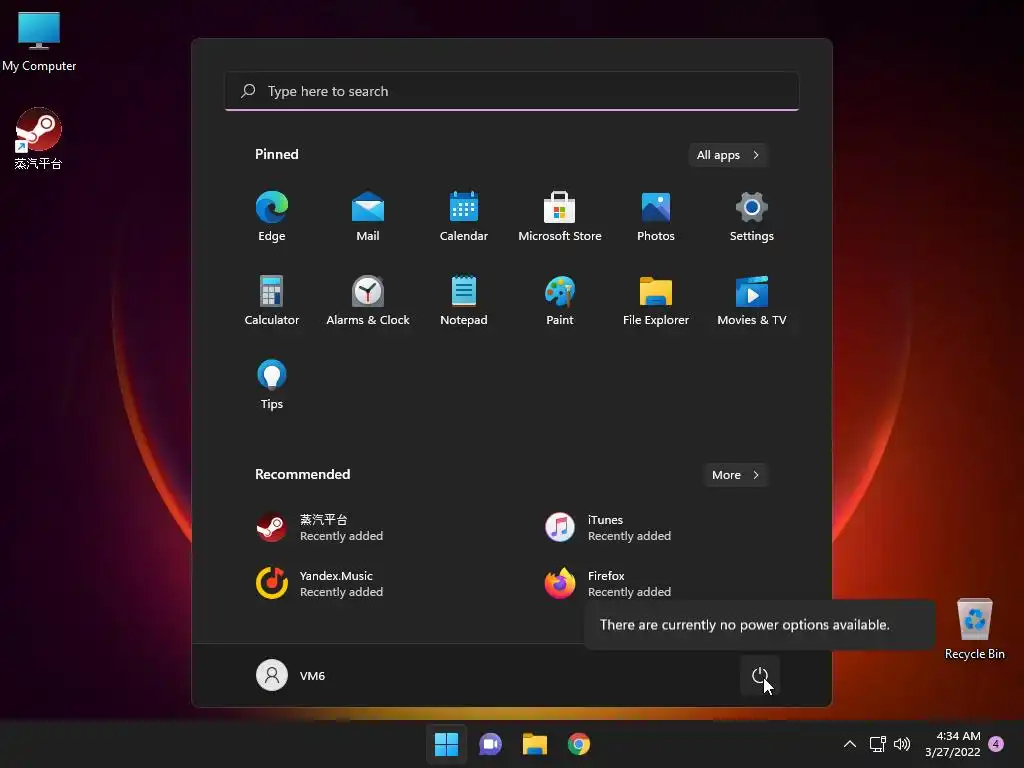This screenshot has width=1024, height=768.
Task: Open File Explorer from the taskbar
Action: click(x=534, y=744)
